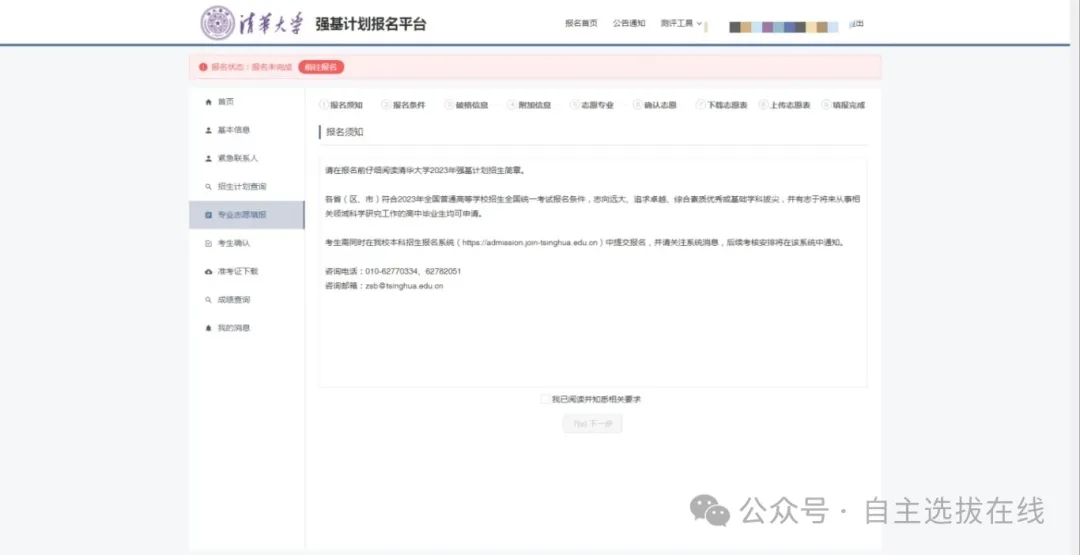Check the 我已阅读并知悉相关要求 checkbox
Screen dimensions: 1080x555
tap(545, 399)
